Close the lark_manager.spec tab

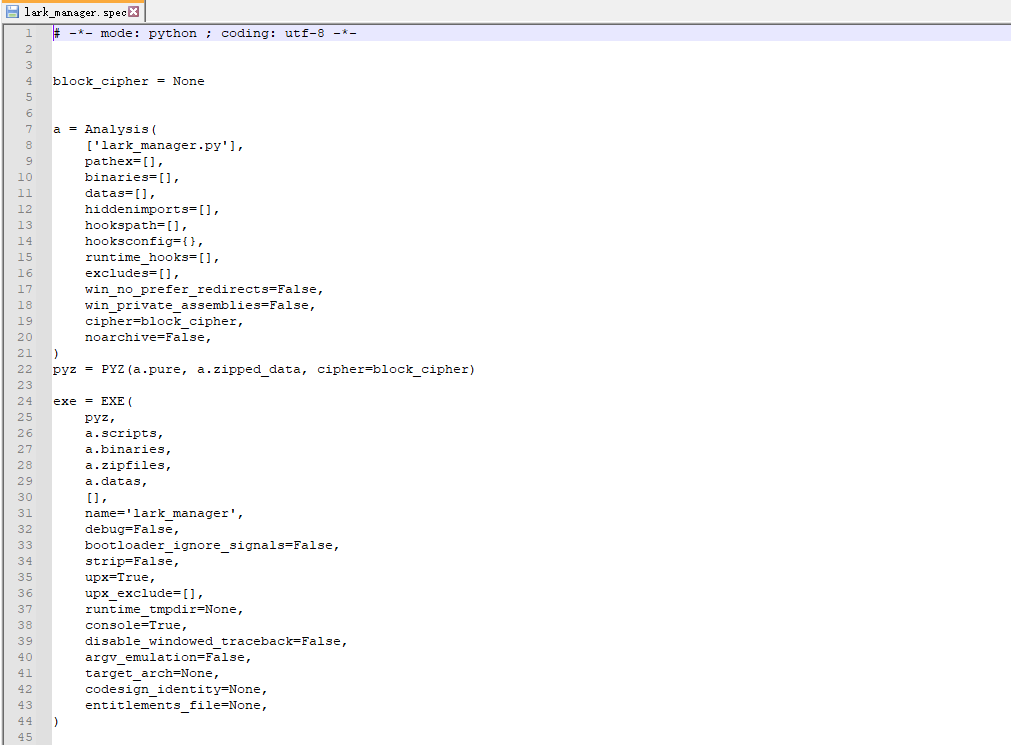[133, 12]
